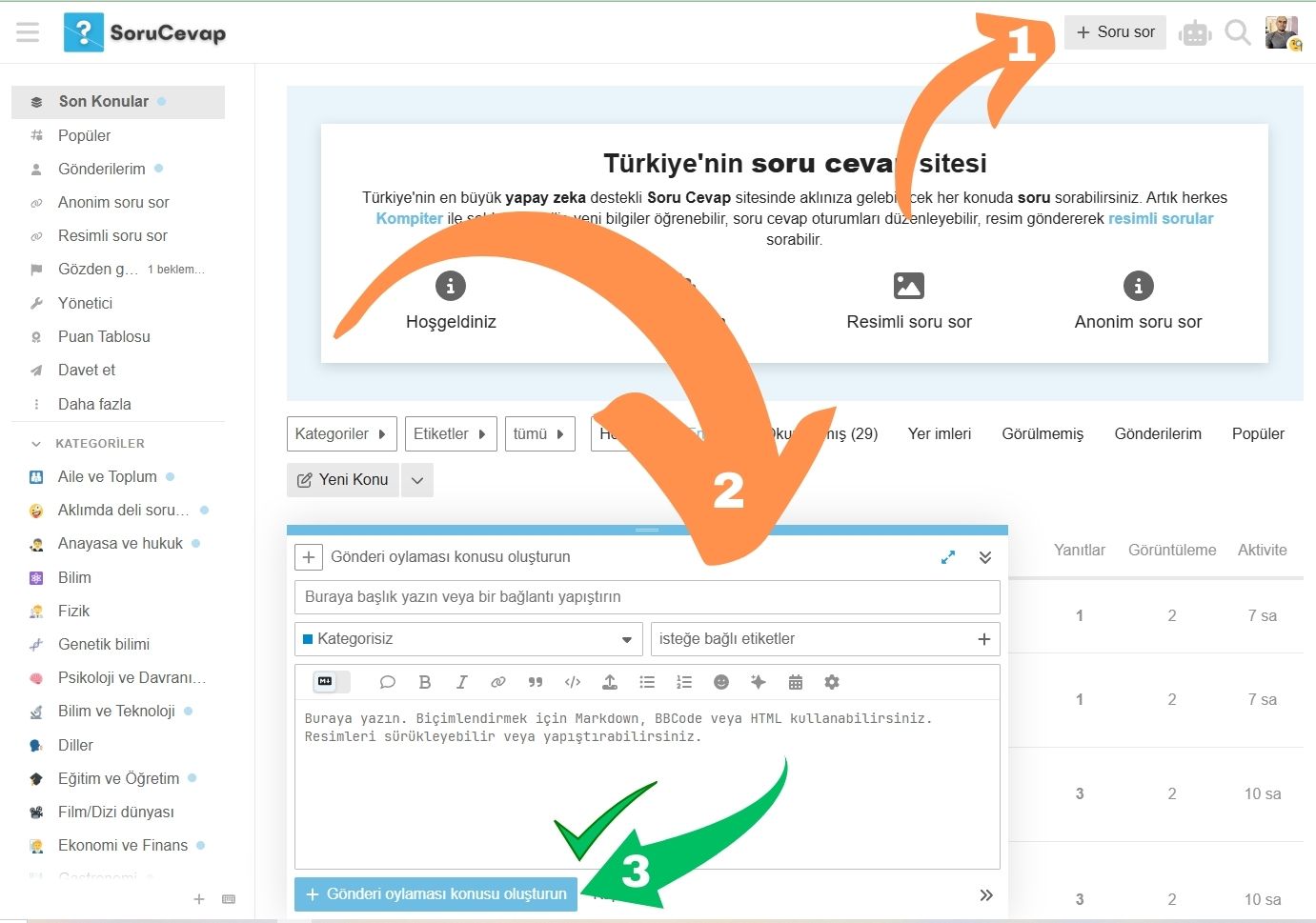1316x923 pixels.
Task: Open the user avatar menu
Action: pyautogui.click(x=1282, y=32)
